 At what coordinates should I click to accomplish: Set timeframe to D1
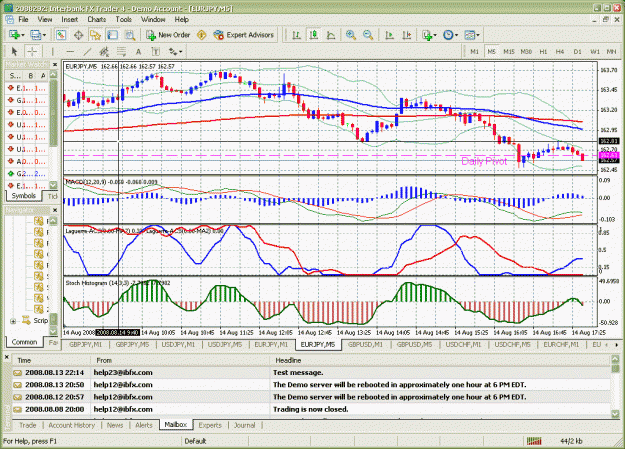(577, 51)
